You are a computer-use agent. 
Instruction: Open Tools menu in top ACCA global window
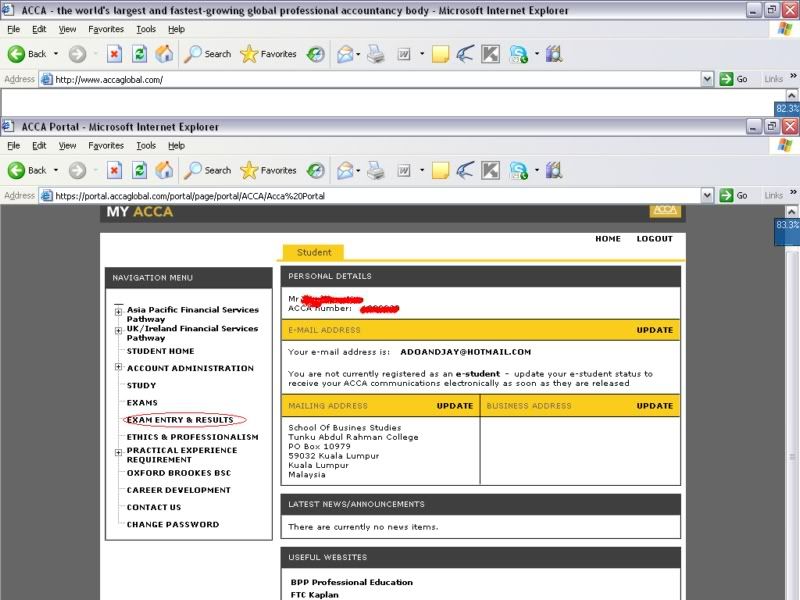(146, 30)
